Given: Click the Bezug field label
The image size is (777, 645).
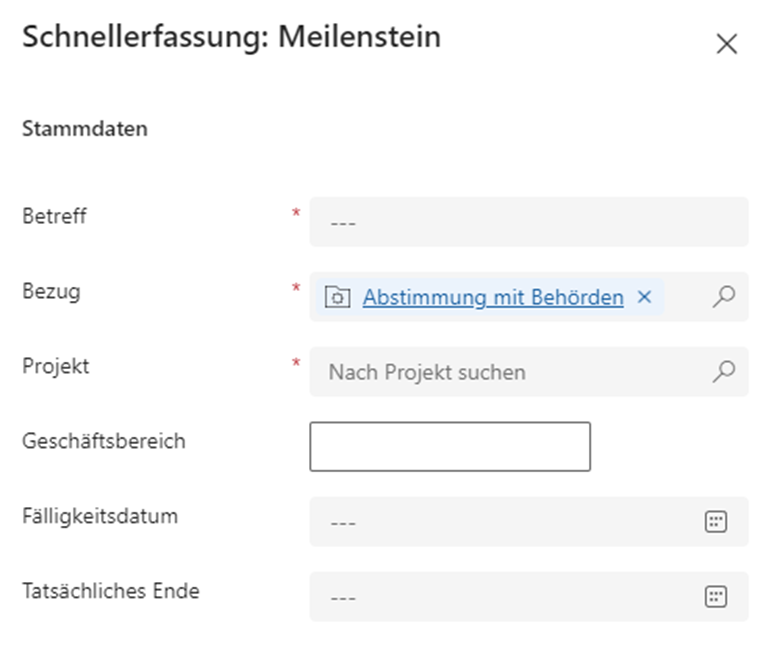Looking at the screenshot, I should [x=51, y=291].
